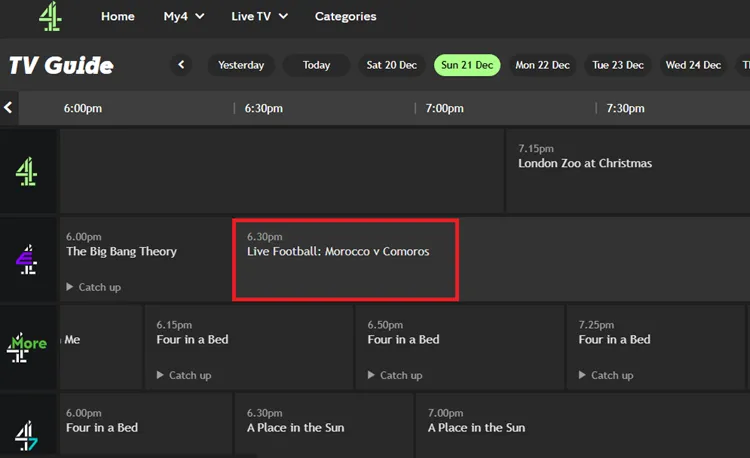Choose Wed 24 Dec in date bar

(x=693, y=65)
